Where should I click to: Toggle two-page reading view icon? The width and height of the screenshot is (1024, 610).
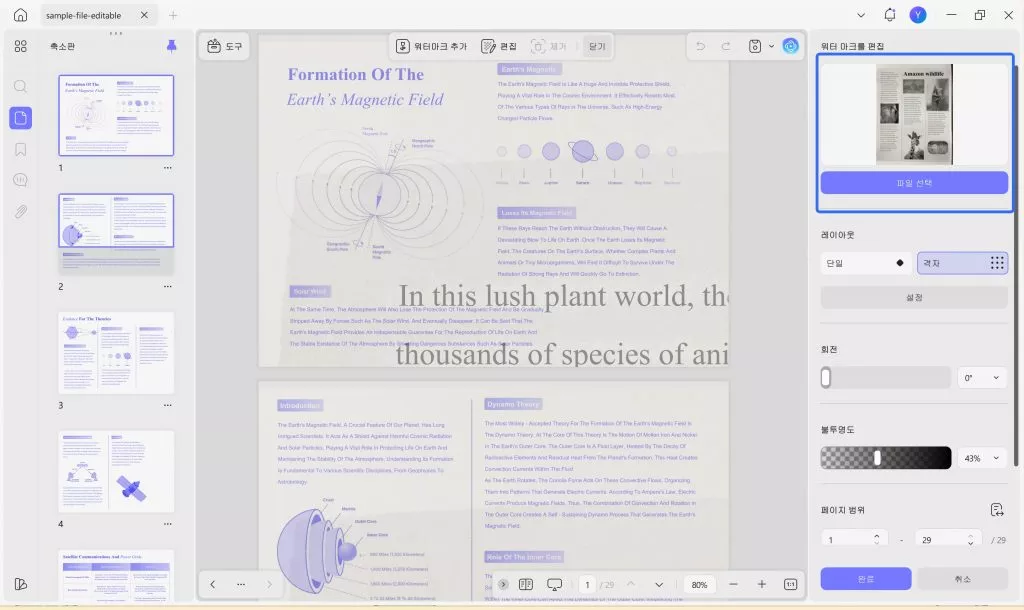526,585
